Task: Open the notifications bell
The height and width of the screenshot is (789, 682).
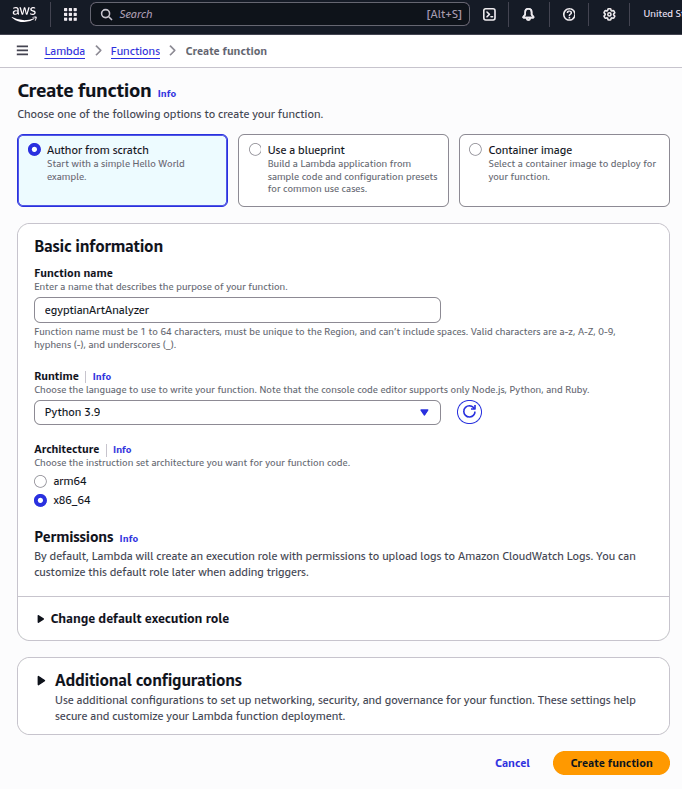Action: 528,14
